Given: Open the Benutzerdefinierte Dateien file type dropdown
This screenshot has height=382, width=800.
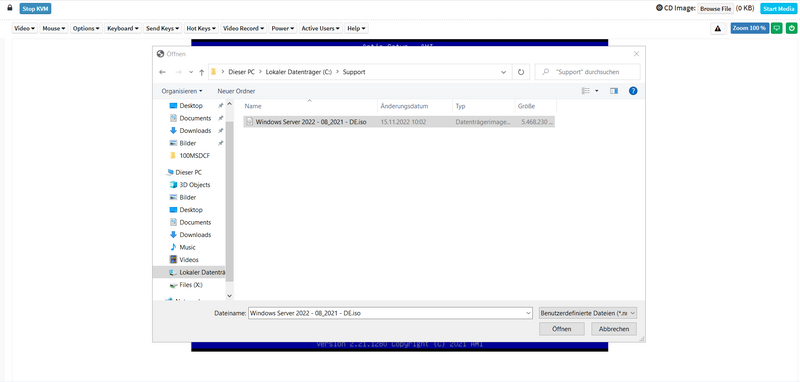Looking at the screenshot, I should pos(588,313).
